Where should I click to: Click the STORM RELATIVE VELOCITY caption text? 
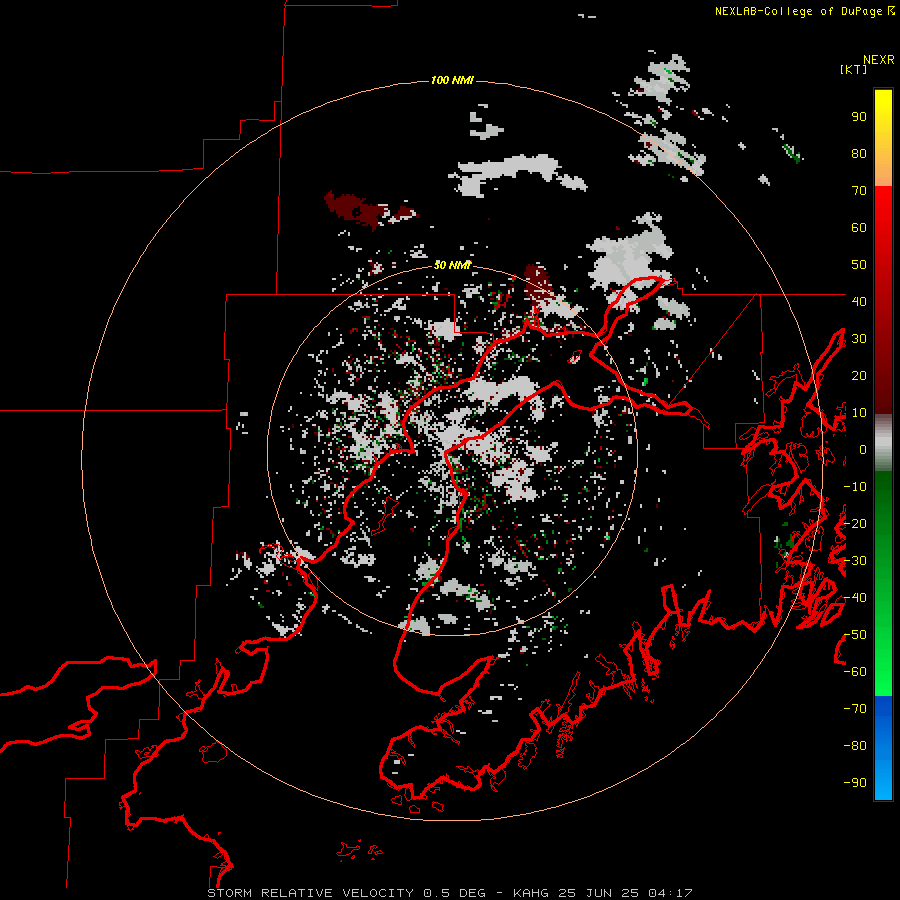coord(310,893)
